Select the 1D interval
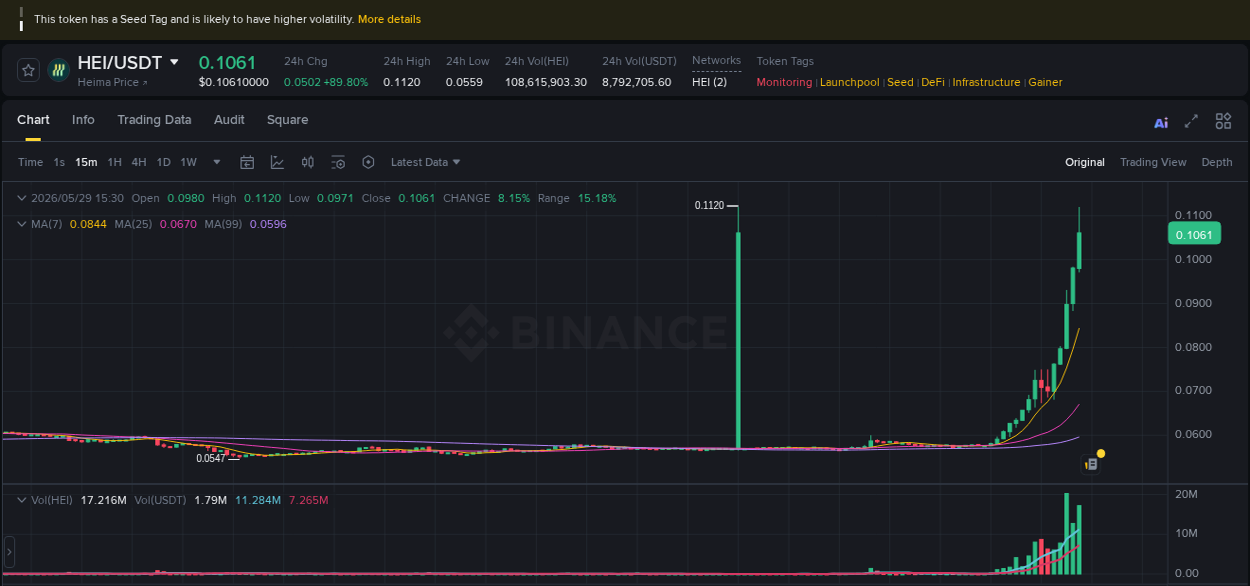 pyautogui.click(x=163, y=162)
